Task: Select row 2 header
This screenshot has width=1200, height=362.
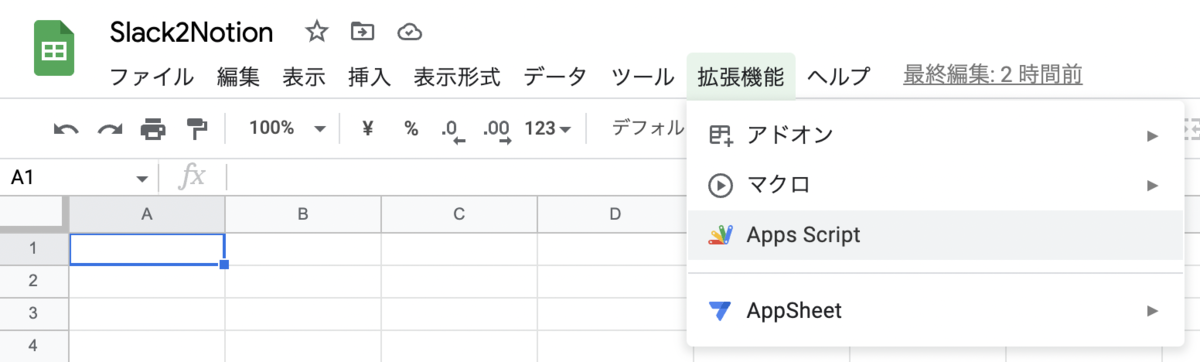Action: click(33, 281)
